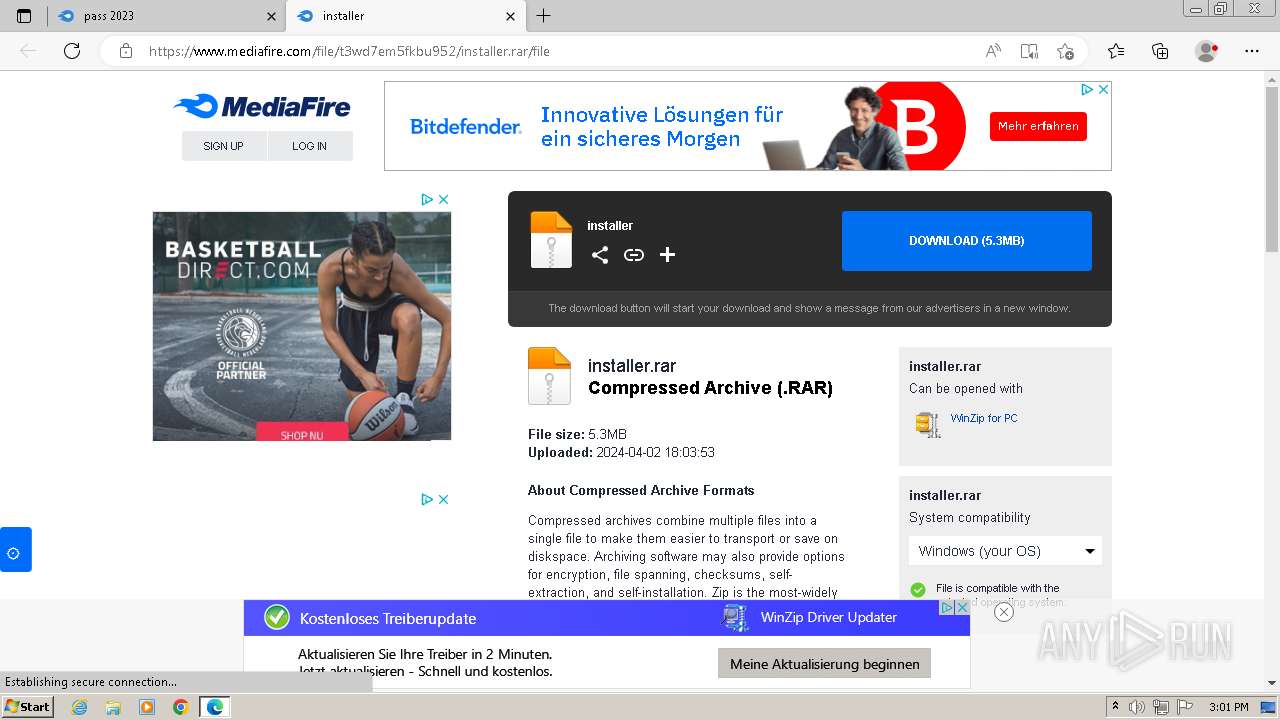The width and height of the screenshot is (1280, 720).
Task: Close the Basketball Direct ad X
Action: click(443, 199)
